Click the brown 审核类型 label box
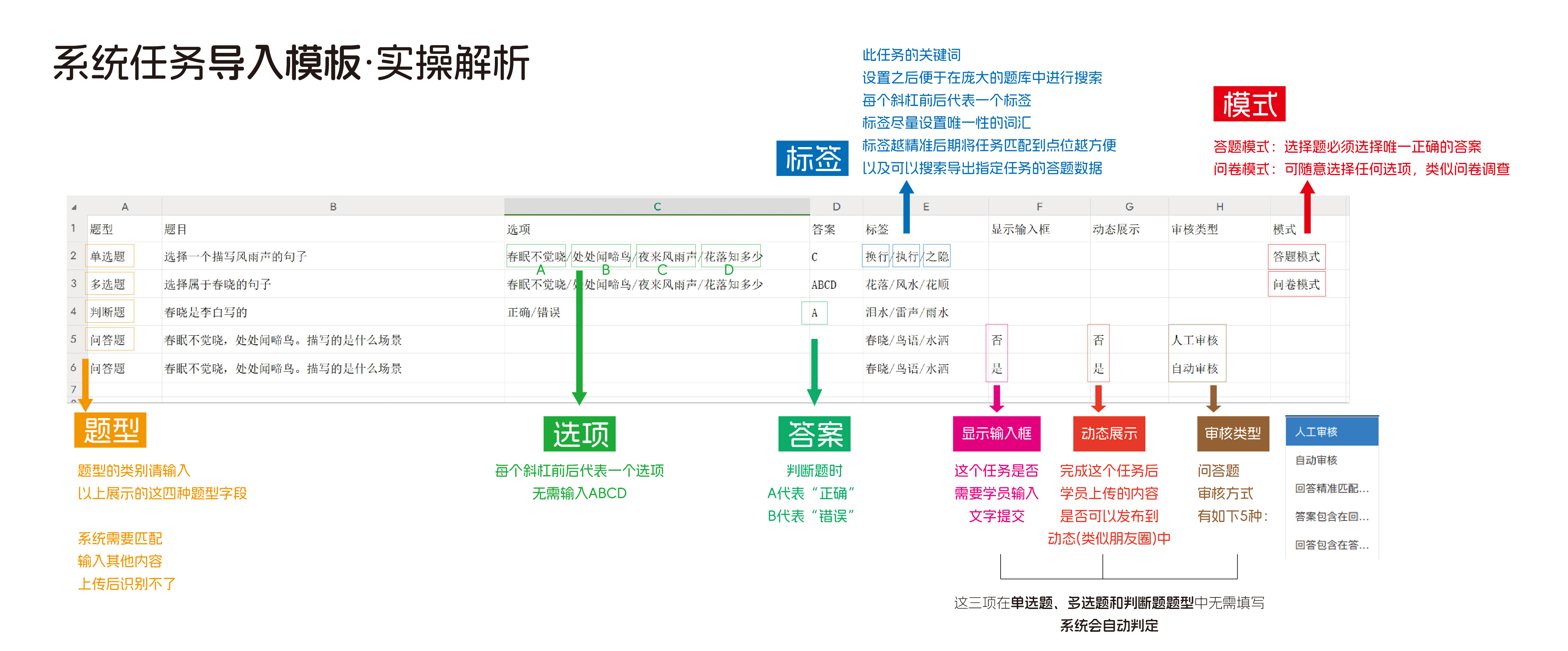1568x651 pixels. click(x=1233, y=433)
